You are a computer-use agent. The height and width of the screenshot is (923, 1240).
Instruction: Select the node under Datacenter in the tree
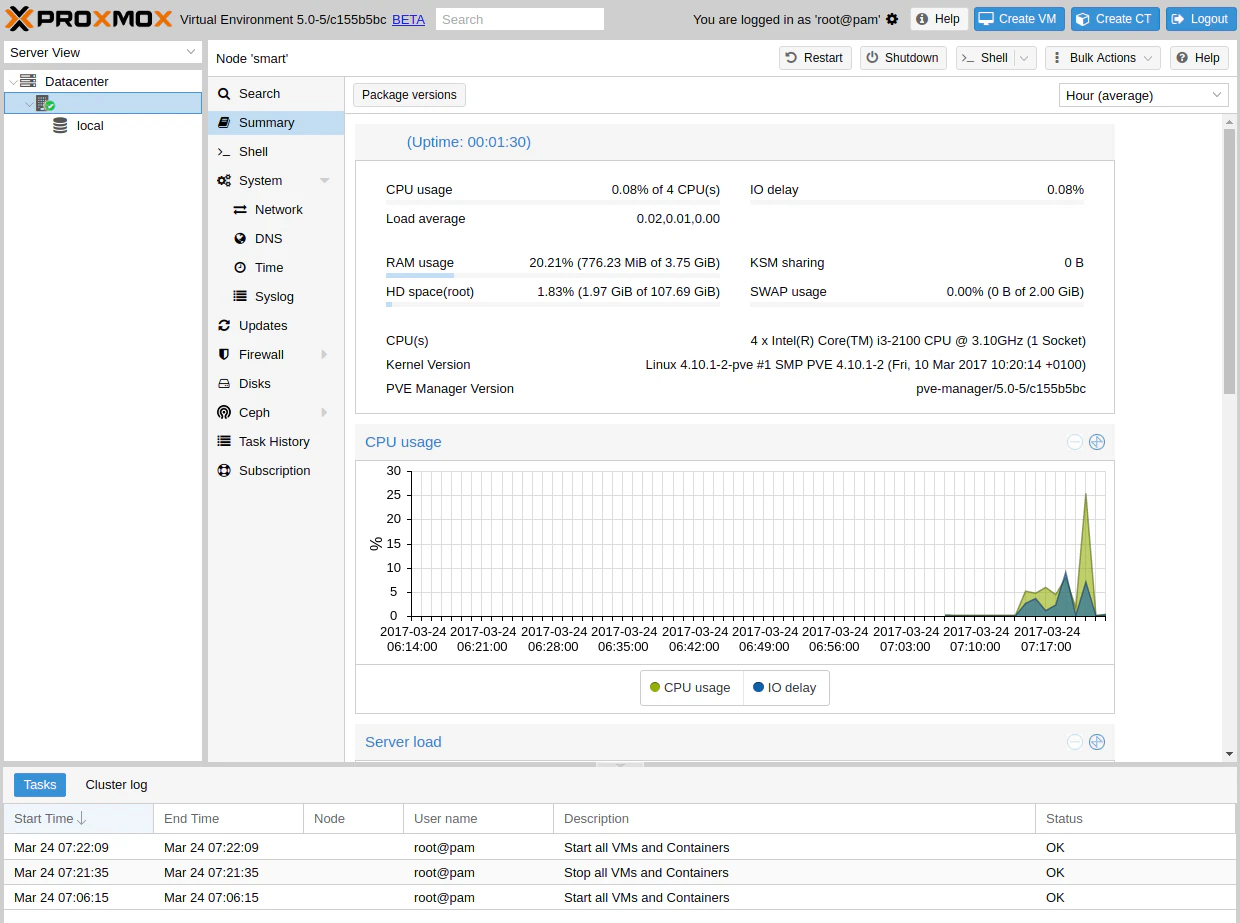pos(103,103)
